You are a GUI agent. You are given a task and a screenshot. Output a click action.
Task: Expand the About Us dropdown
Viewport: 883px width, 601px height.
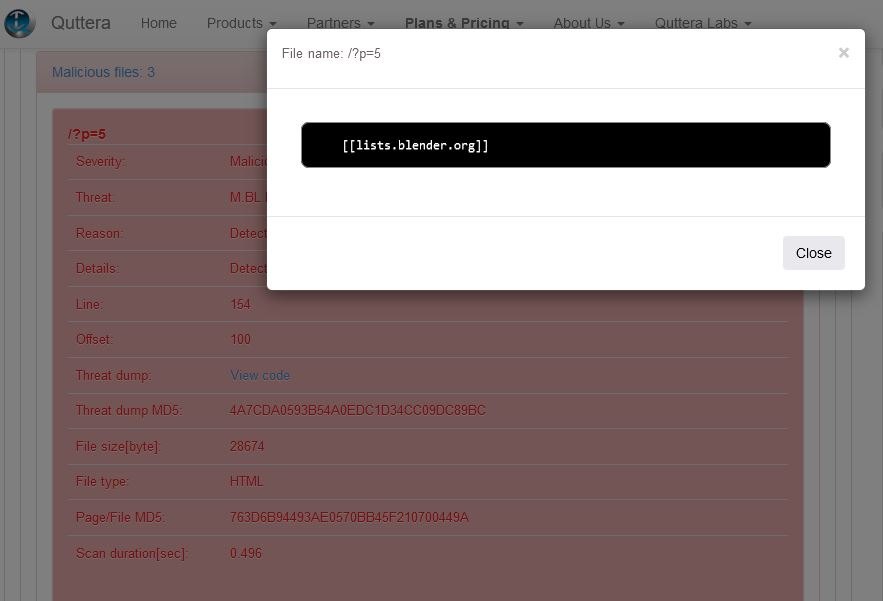coord(588,23)
